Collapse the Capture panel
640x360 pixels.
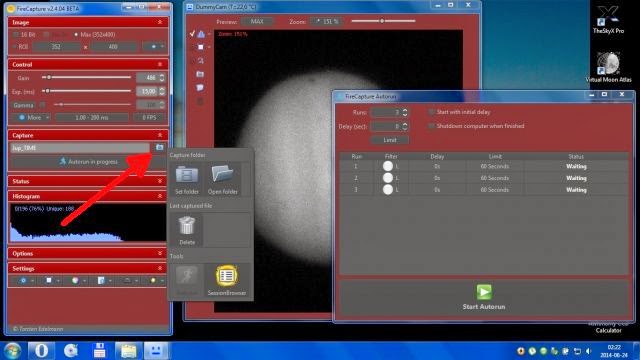[160, 135]
